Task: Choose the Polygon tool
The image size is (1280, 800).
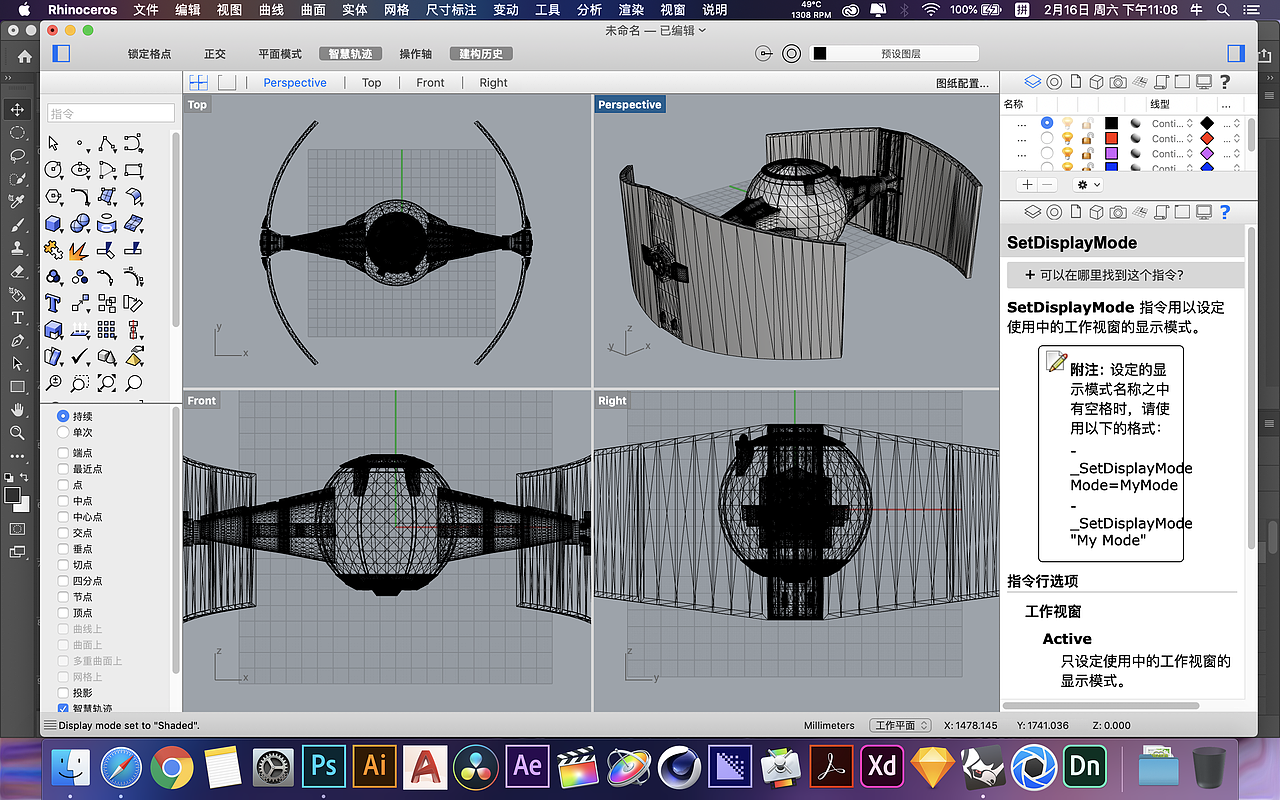Action: (x=54, y=196)
